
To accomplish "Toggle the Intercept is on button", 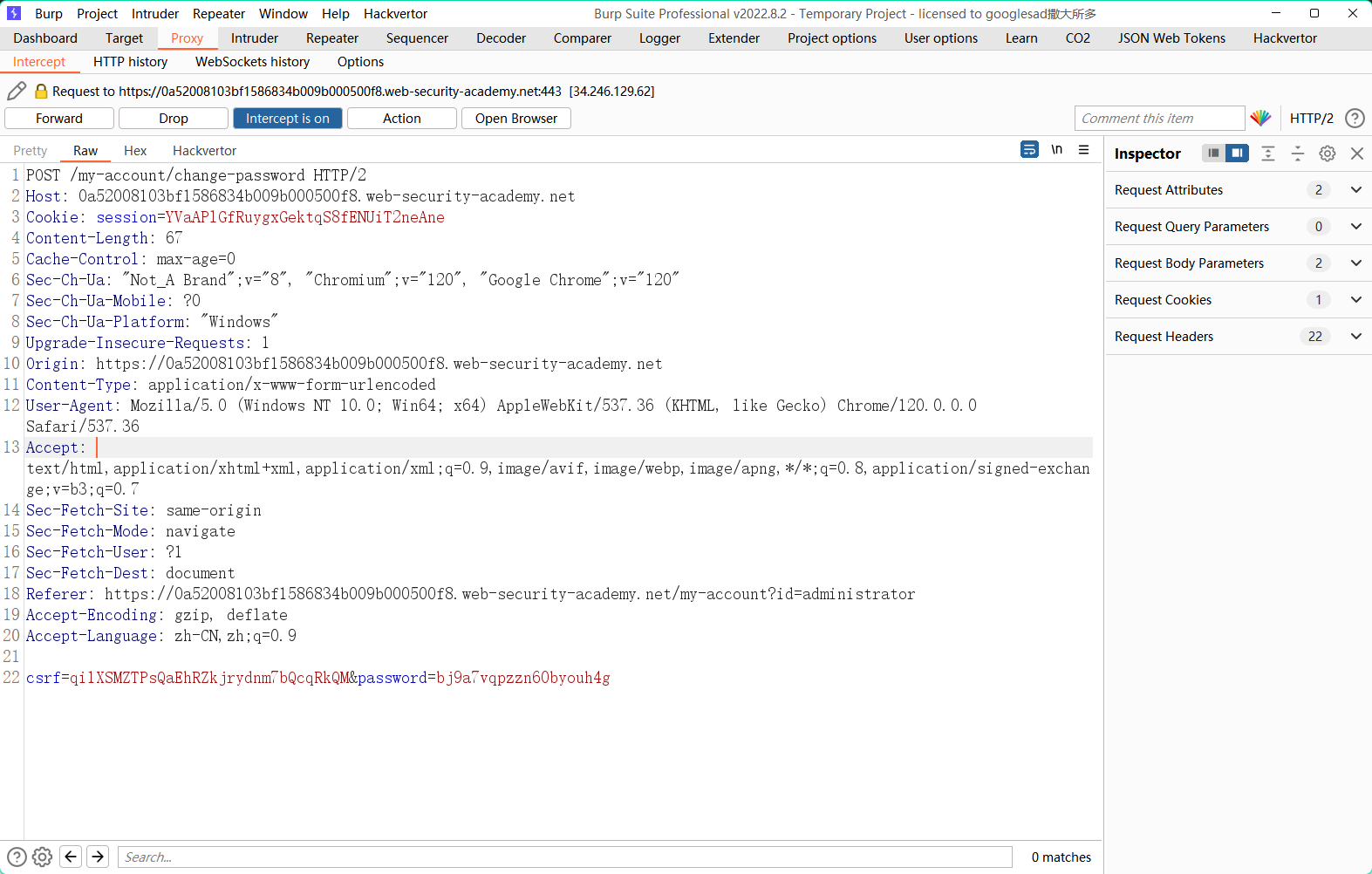I will (x=288, y=118).
